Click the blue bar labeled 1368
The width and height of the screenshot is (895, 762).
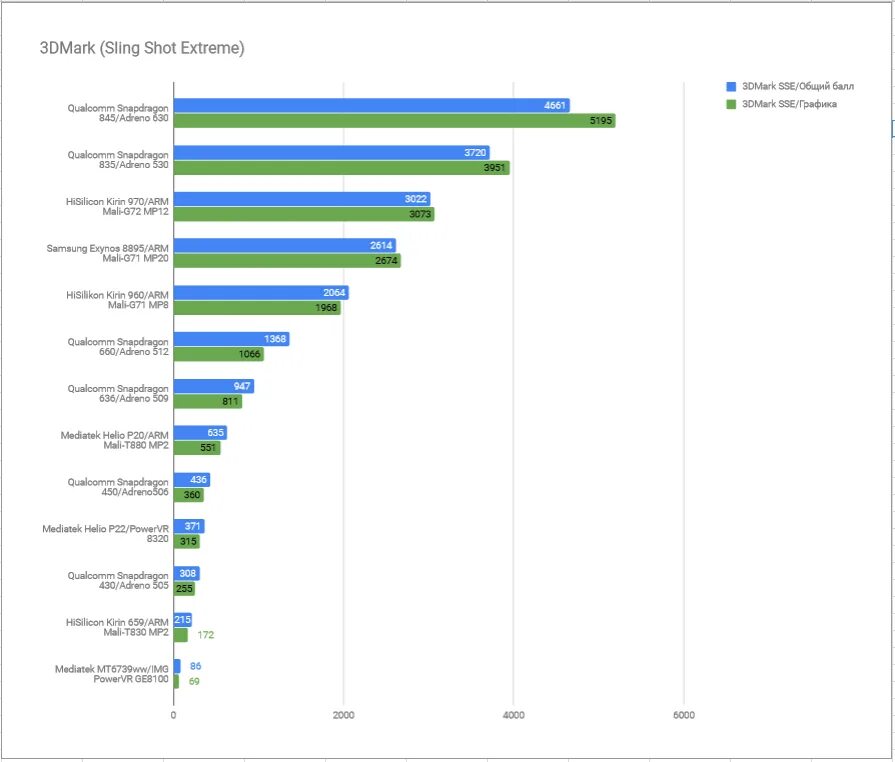coord(232,339)
